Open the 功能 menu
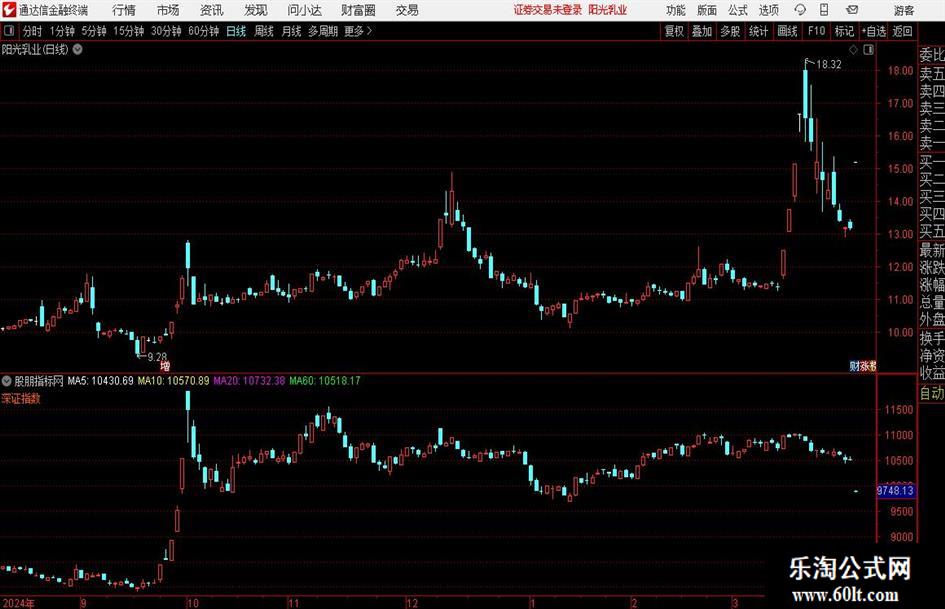 coord(676,10)
